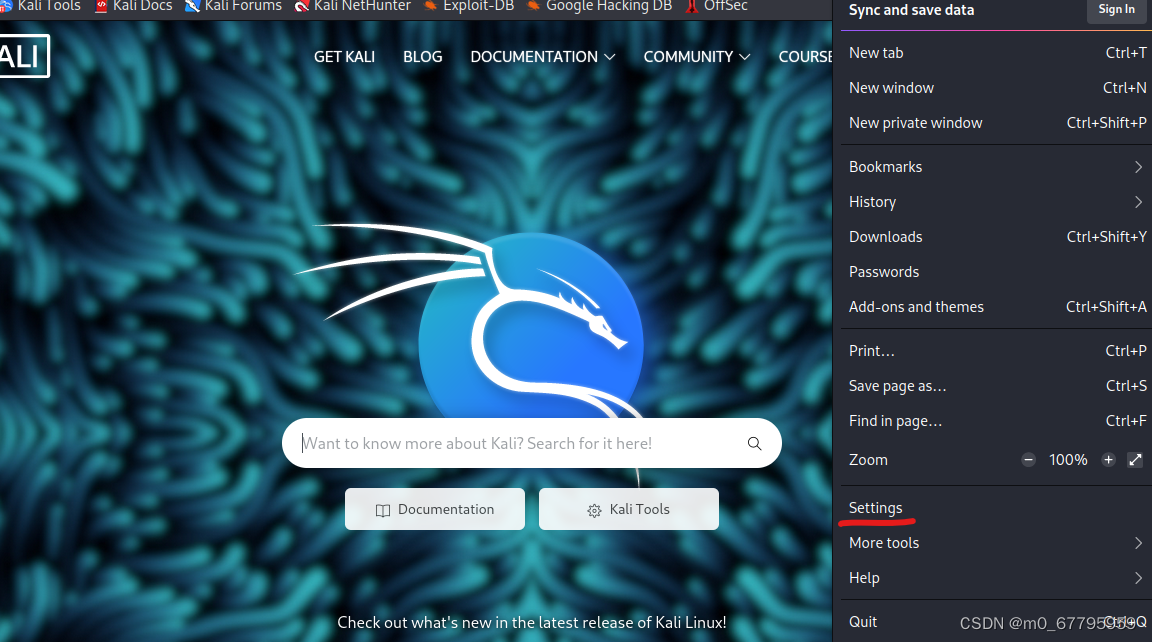Open the Kali Docs bookmark
1152x642 pixels.
(x=134, y=6)
